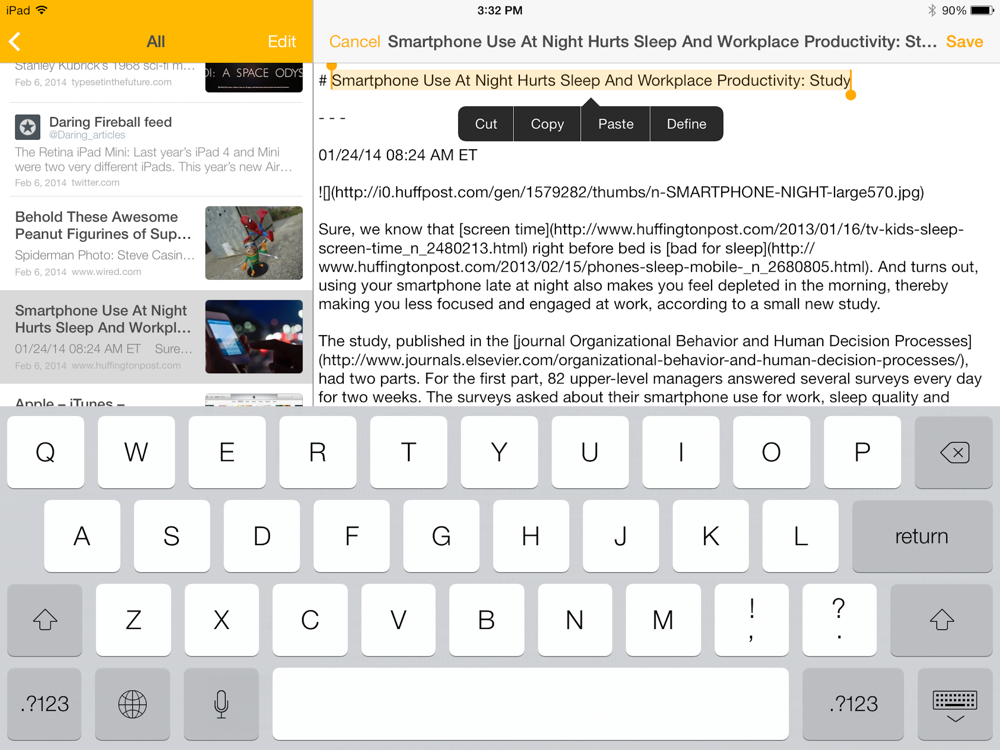The height and width of the screenshot is (750, 1000).
Task: Tap the A key on keyboard
Action: 82,536
